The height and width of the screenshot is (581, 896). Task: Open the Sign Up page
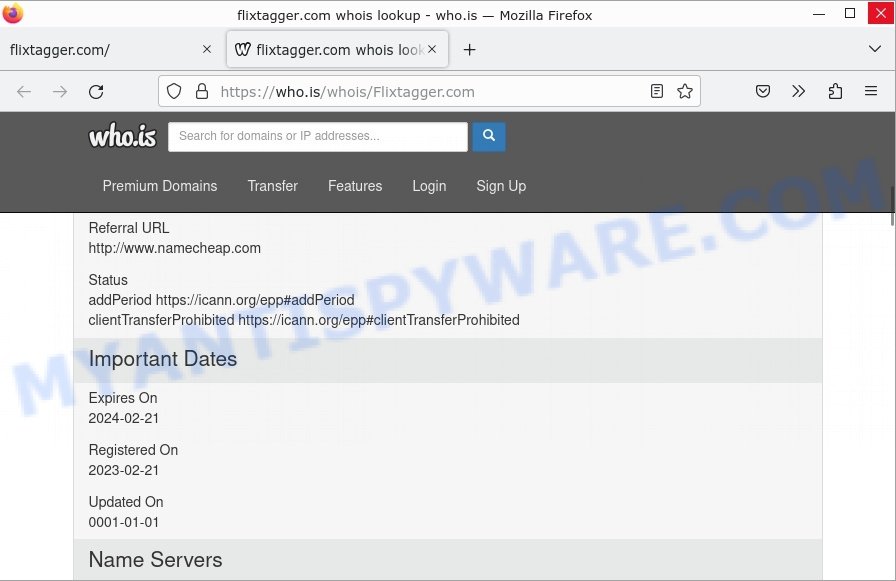click(501, 186)
